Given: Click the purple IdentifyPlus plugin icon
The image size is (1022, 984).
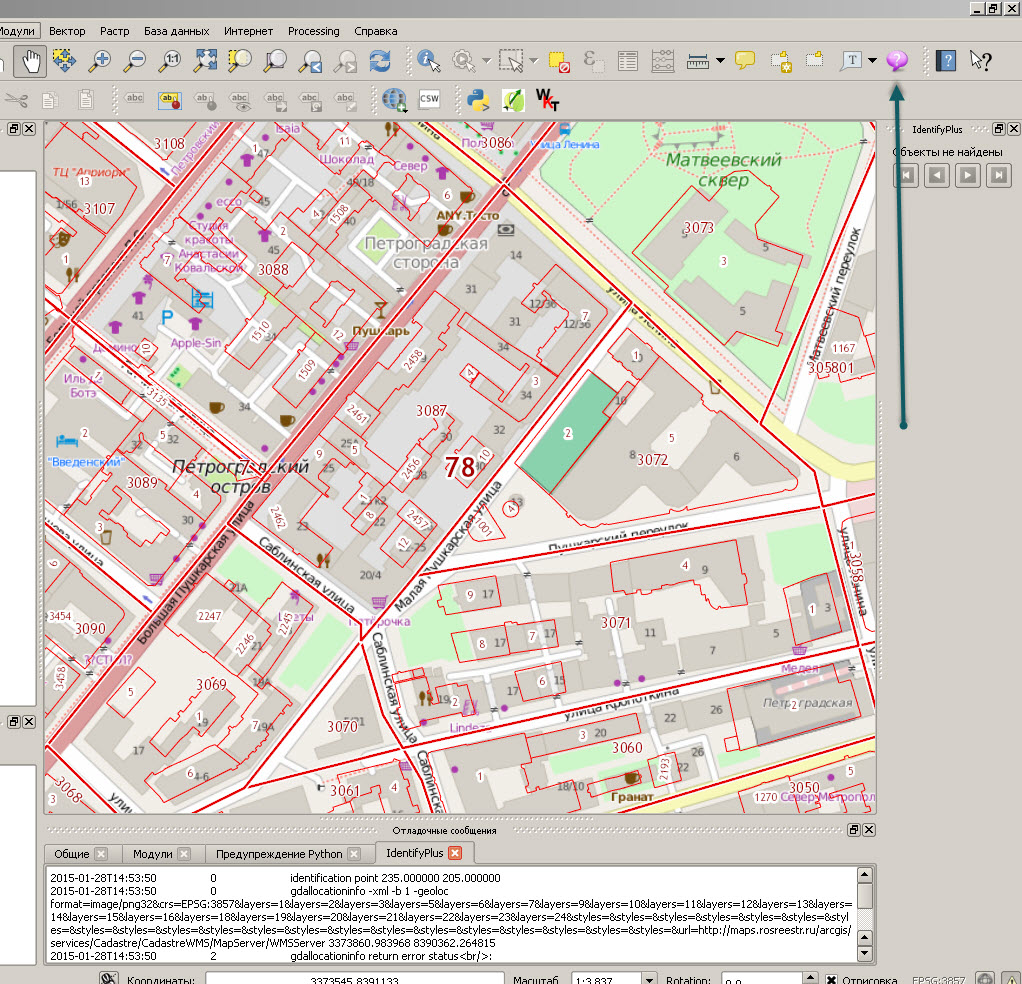Looking at the screenshot, I should point(897,61).
